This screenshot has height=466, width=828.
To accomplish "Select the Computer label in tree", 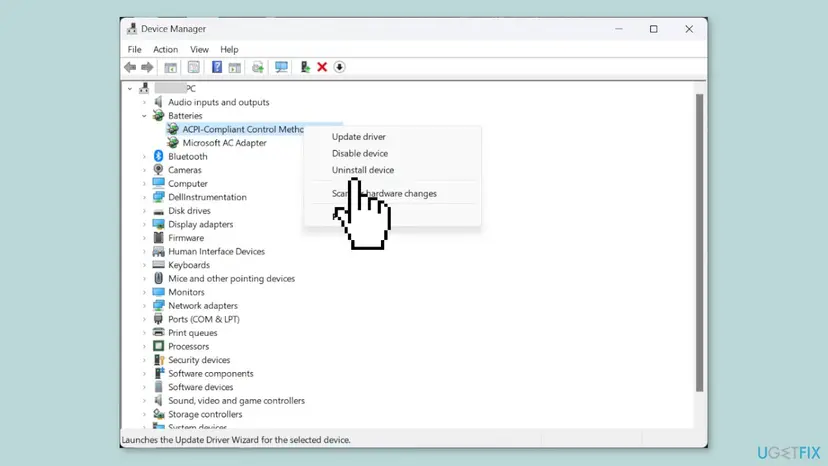I will point(187,183).
